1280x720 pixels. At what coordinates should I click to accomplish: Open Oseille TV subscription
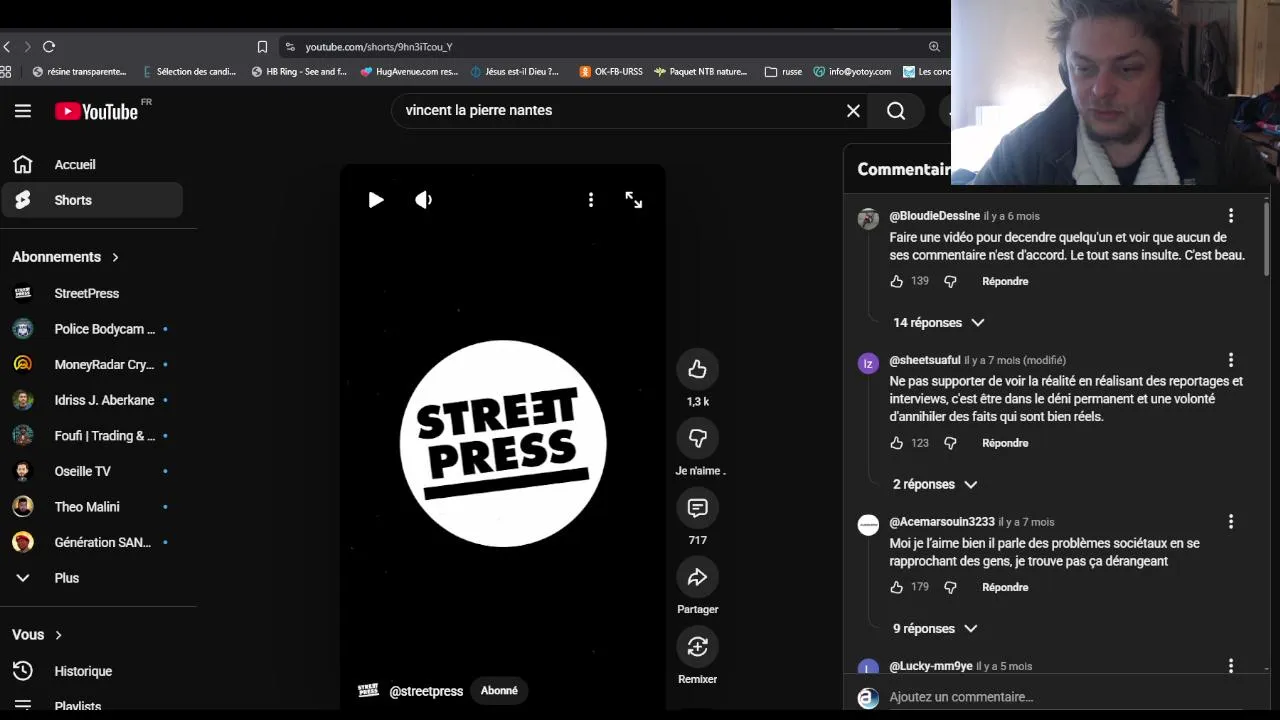[92, 471]
